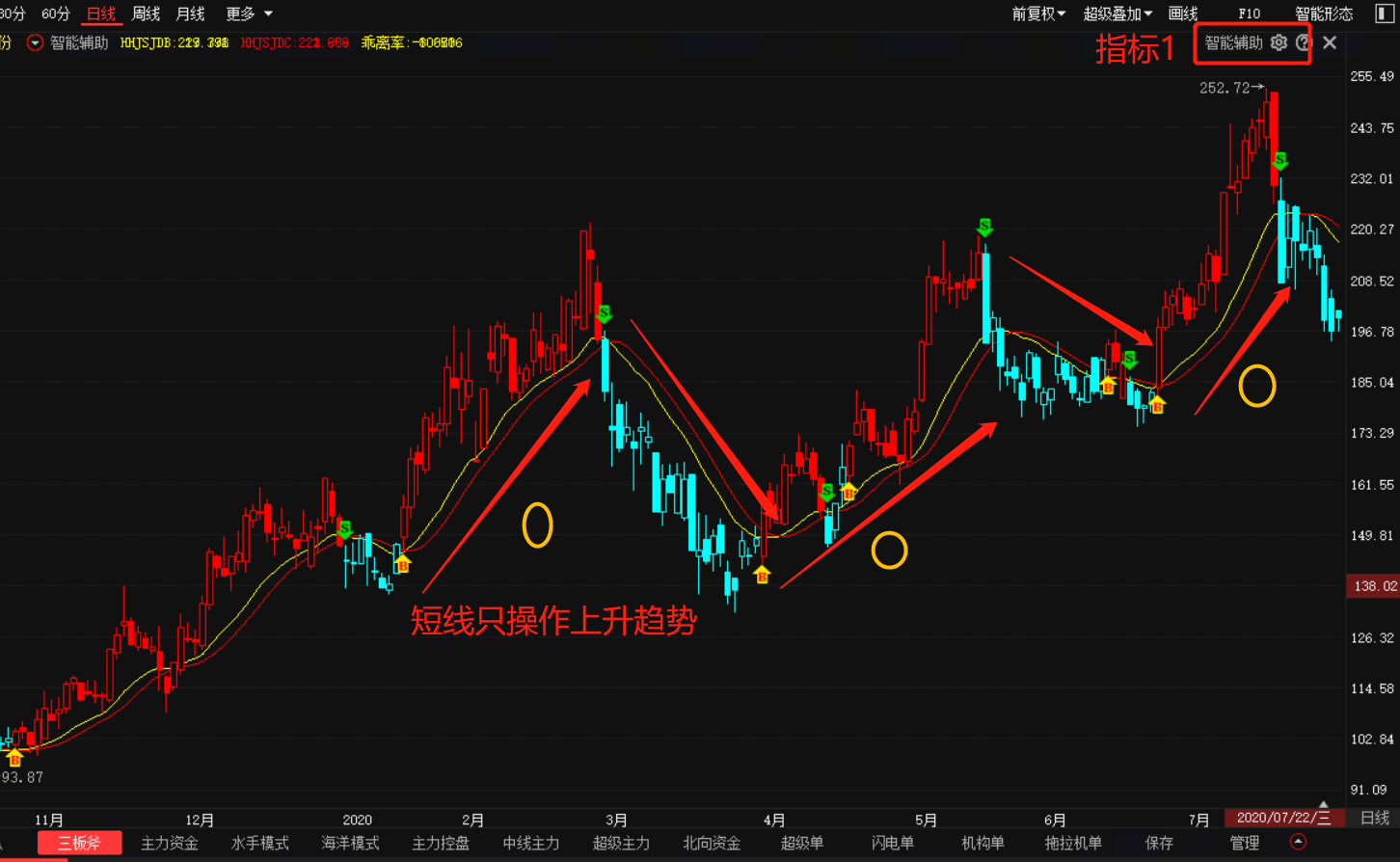Screen dimensions: 1400x862
Task: Click the red HHJSJDC value readout
Action: click(x=295, y=42)
